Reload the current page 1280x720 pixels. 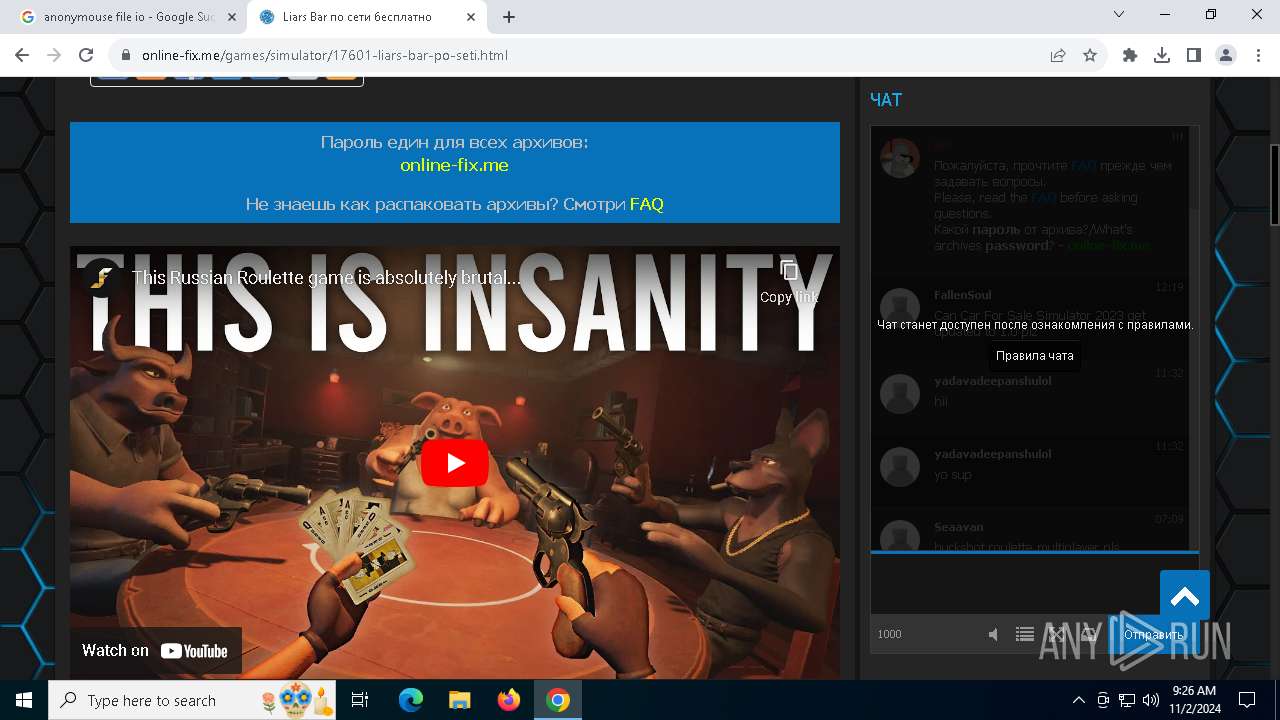coord(86,55)
